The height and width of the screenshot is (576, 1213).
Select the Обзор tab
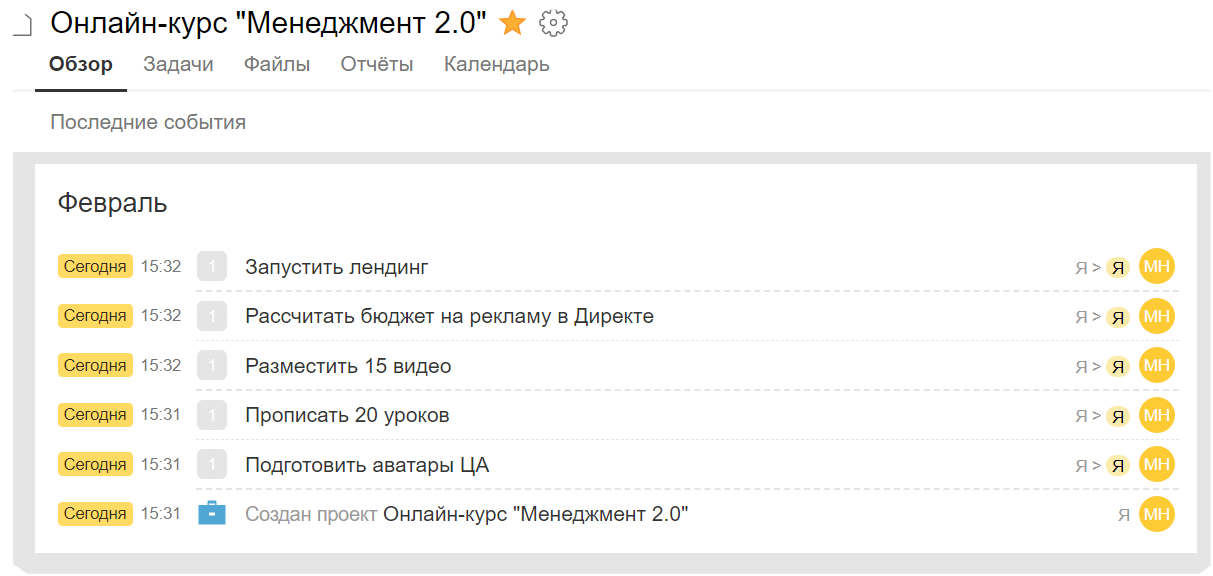(x=81, y=64)
